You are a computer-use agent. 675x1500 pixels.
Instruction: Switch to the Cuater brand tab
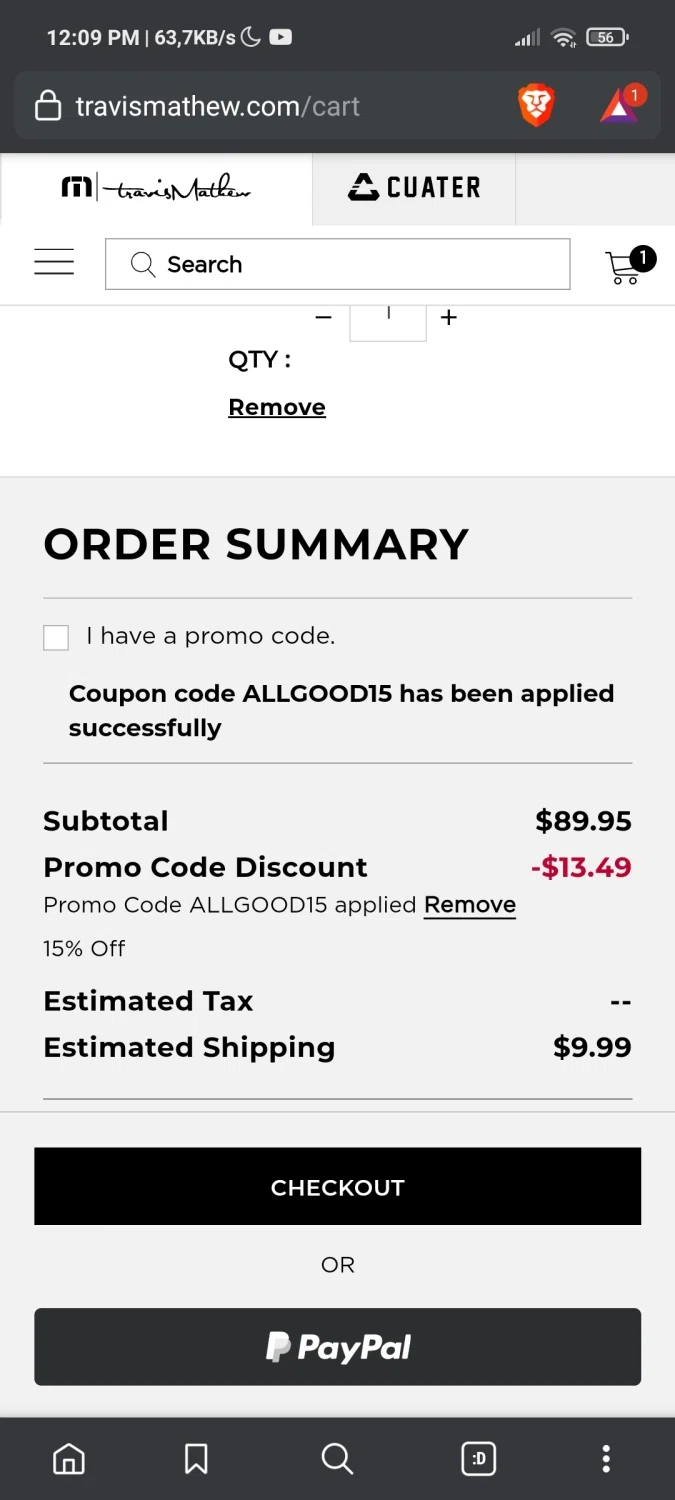tap(414, 188)
